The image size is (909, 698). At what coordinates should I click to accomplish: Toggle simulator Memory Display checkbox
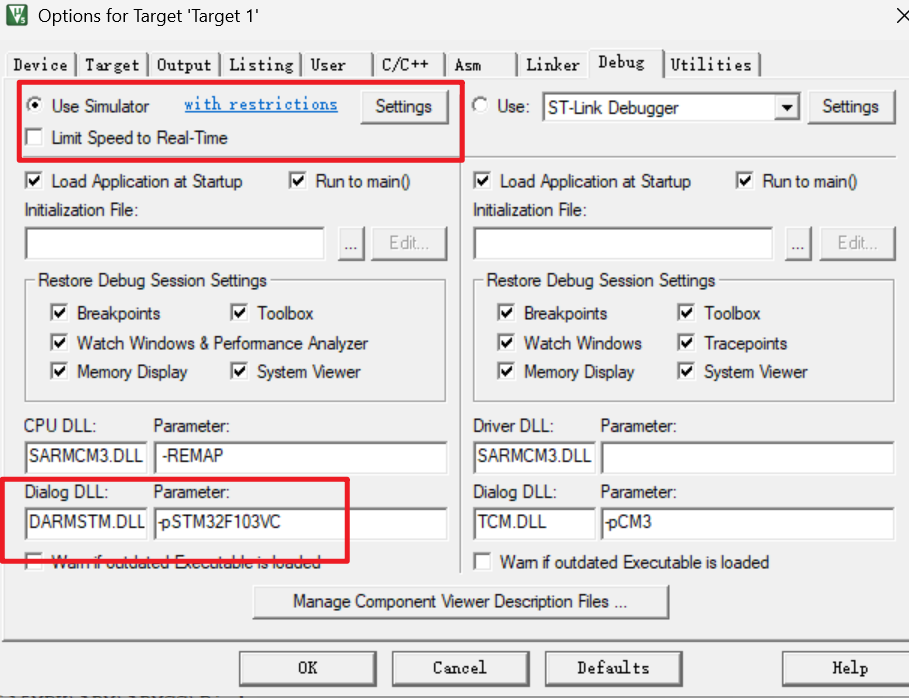tap(59, 371)
